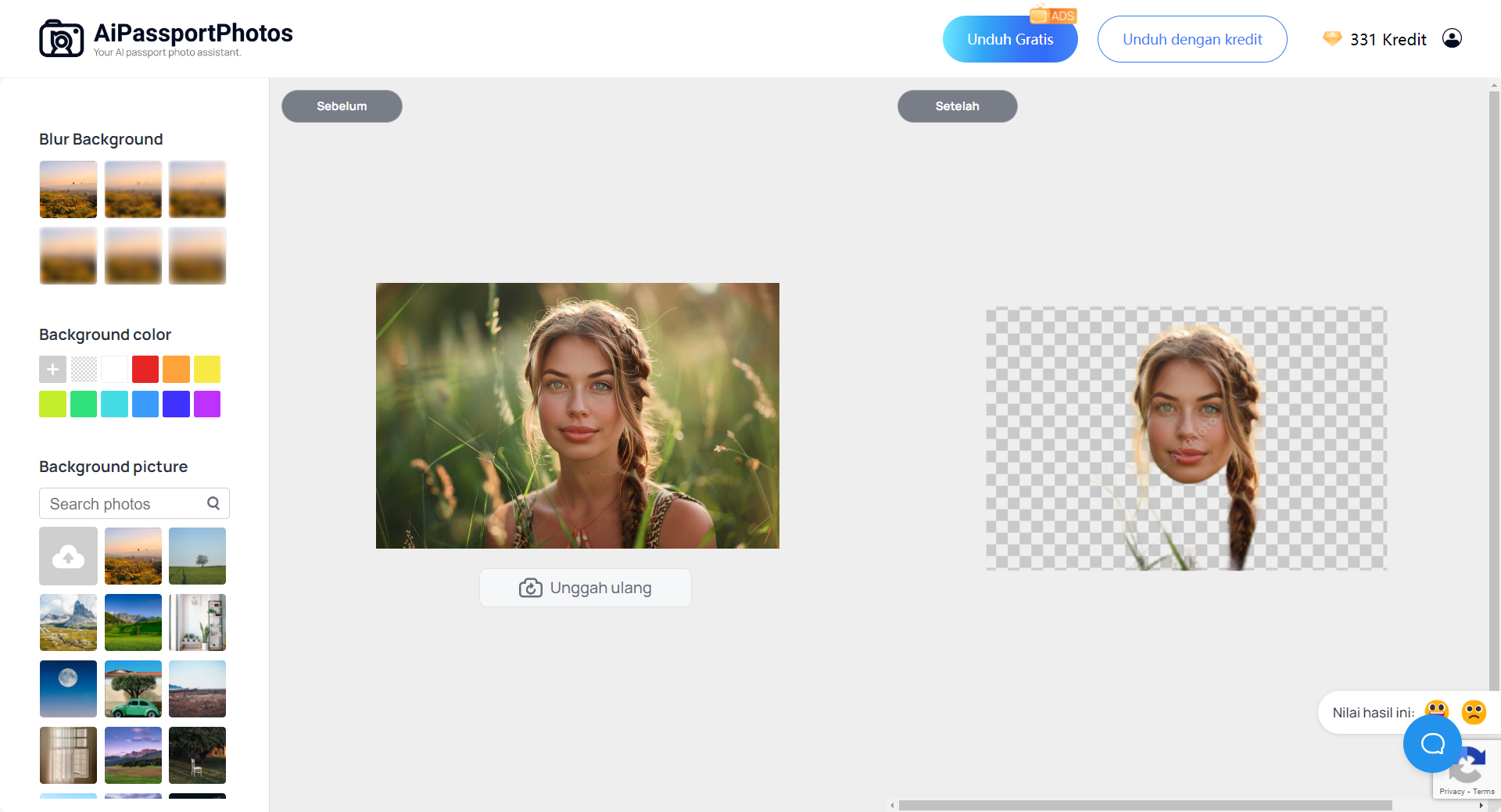Click the AiPassportPhotos camera logo

coord(61,37)
